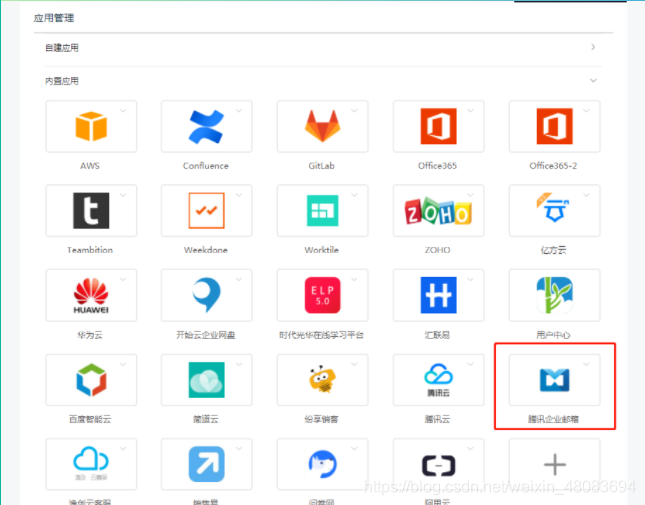Screen dimensions: 645x505
Task: Open the 腾讯企业邮箱 mail app icon
Action: [555, 380]
